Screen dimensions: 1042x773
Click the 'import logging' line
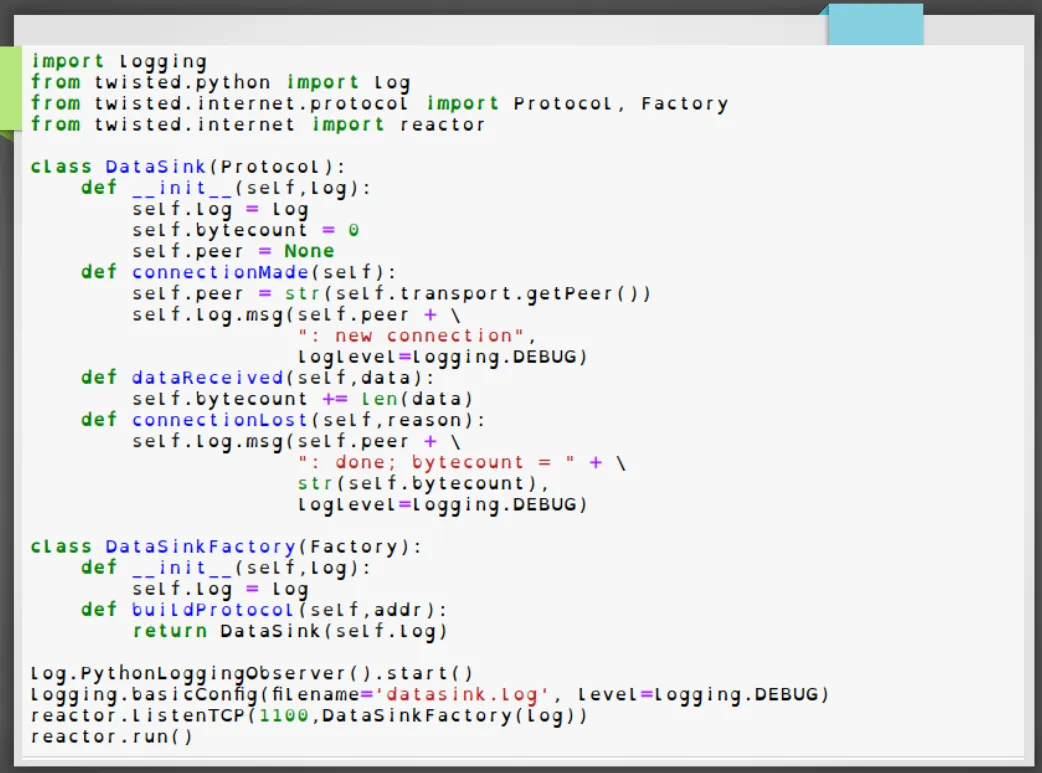119,62
